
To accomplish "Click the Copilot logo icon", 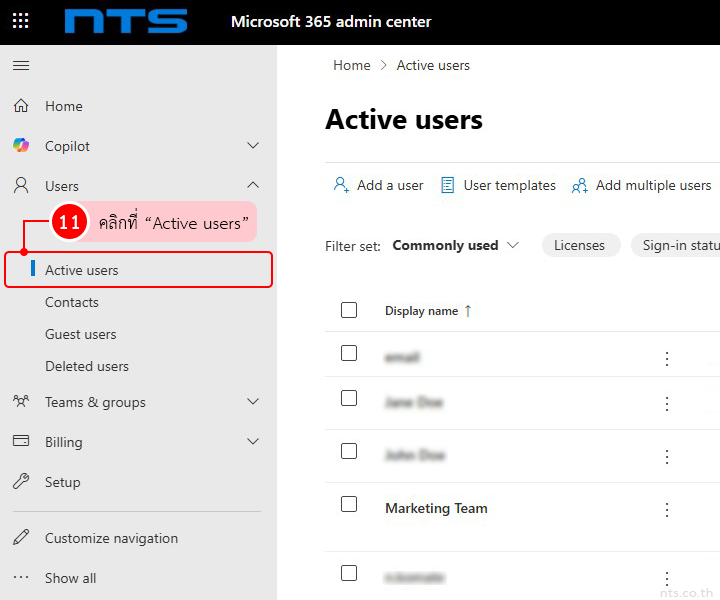I will tap(21, 146).
